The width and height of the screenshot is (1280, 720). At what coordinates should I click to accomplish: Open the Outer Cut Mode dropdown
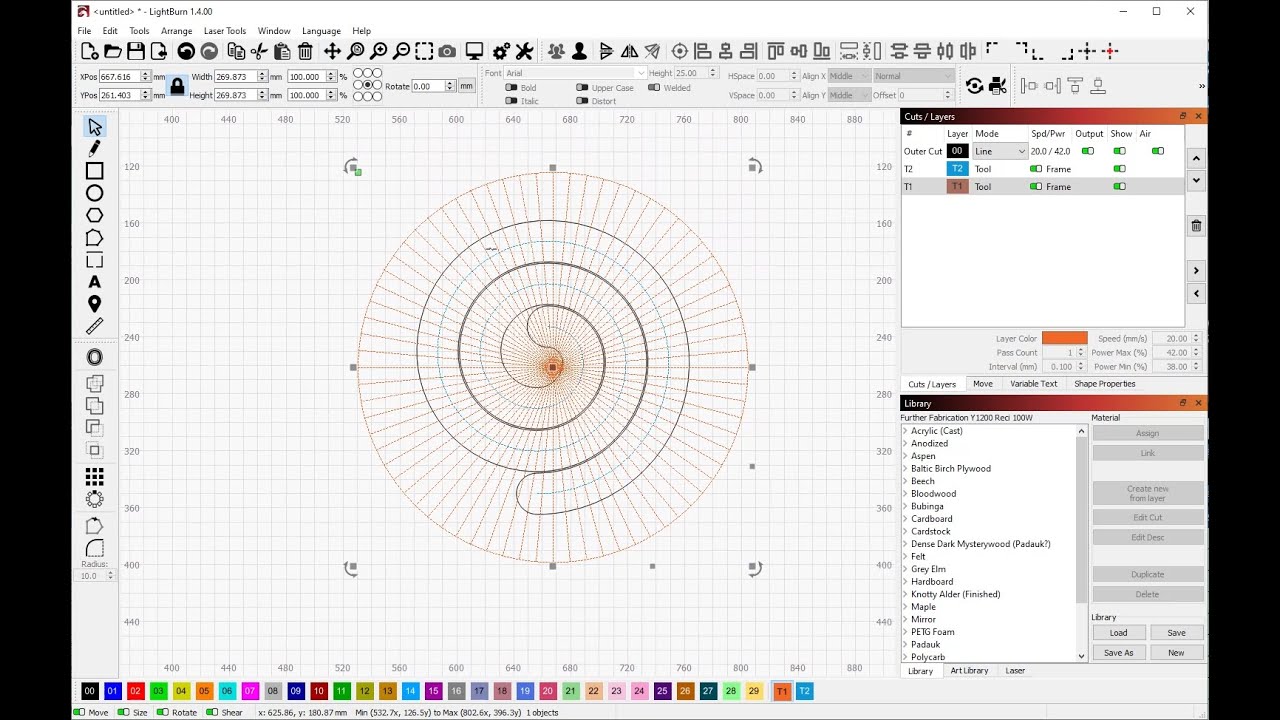tap(1000, 151)
